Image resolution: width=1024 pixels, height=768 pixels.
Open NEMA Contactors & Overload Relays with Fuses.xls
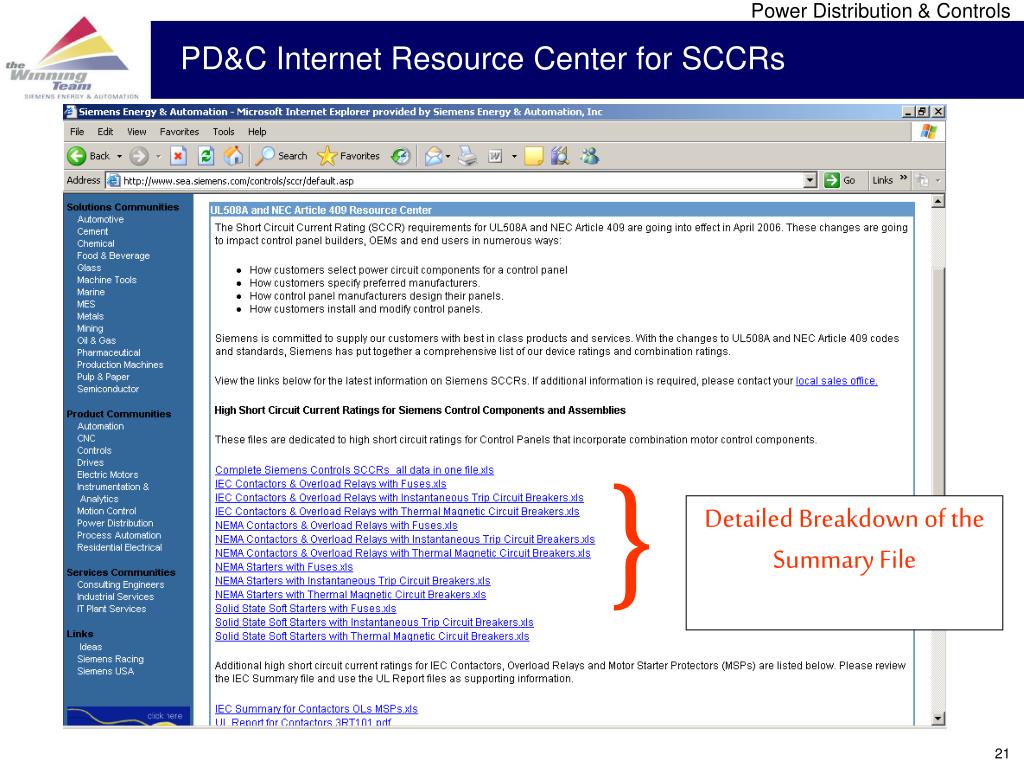pyautogui.click(x=336, y=526)
